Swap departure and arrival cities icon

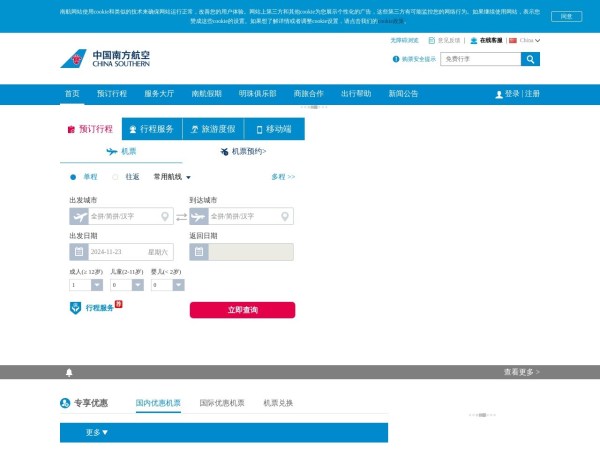[181, 216]
